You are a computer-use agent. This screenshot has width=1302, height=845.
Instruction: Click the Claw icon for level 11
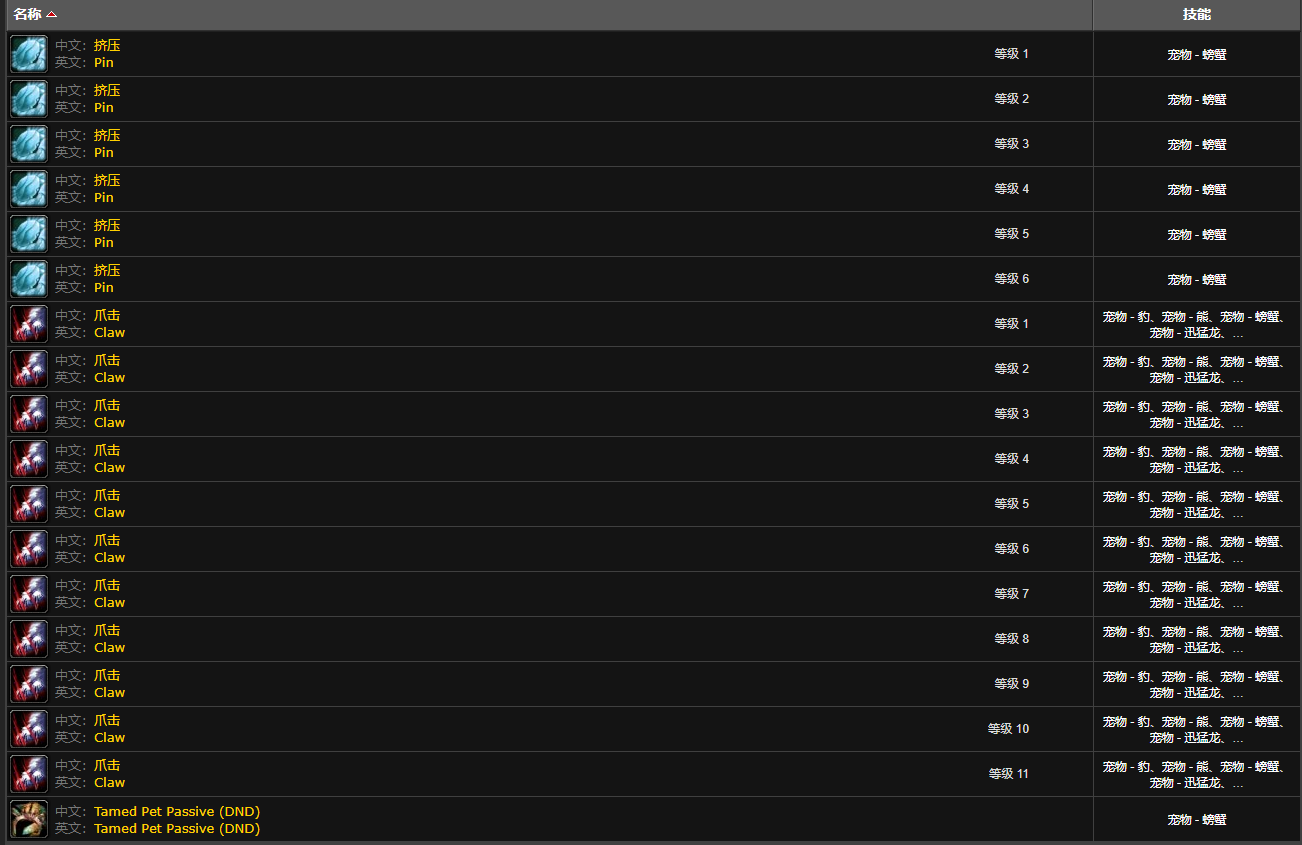point(29,774)
